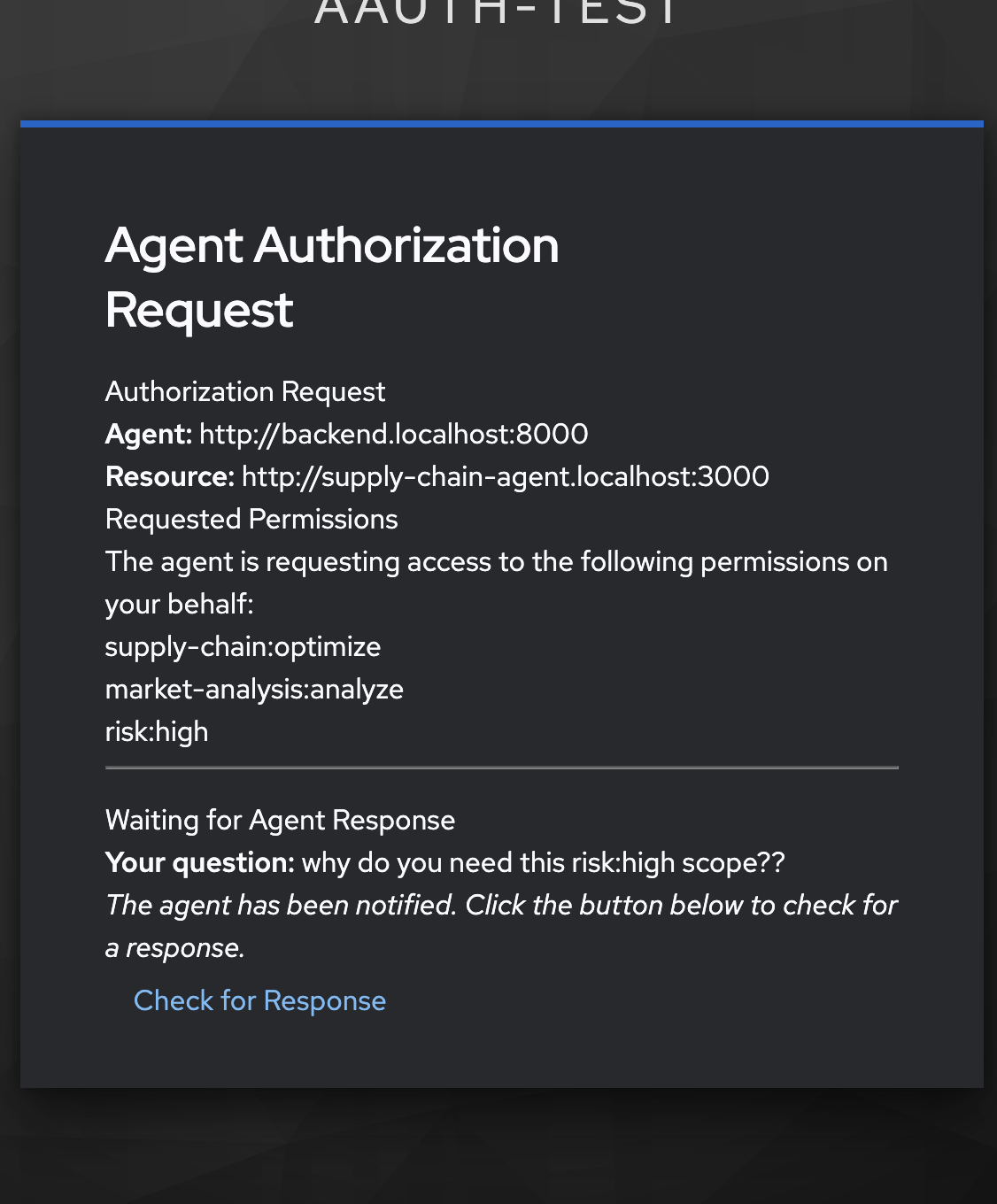The image size is (997, 1204).
Task: Click the blue top border of card
Action: coord(501,124)
